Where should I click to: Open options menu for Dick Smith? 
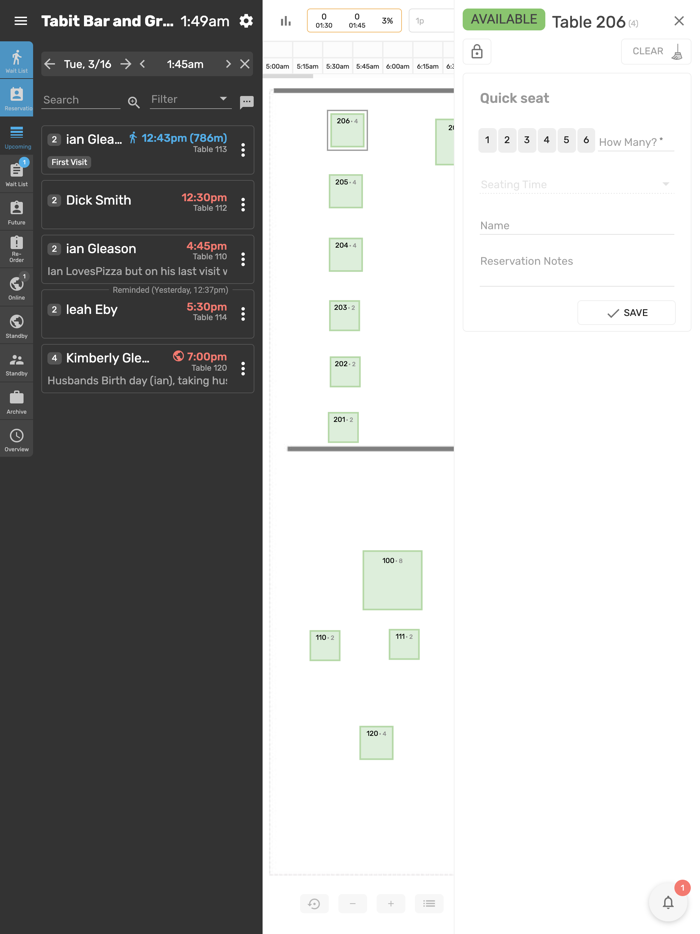coord(243,205)
